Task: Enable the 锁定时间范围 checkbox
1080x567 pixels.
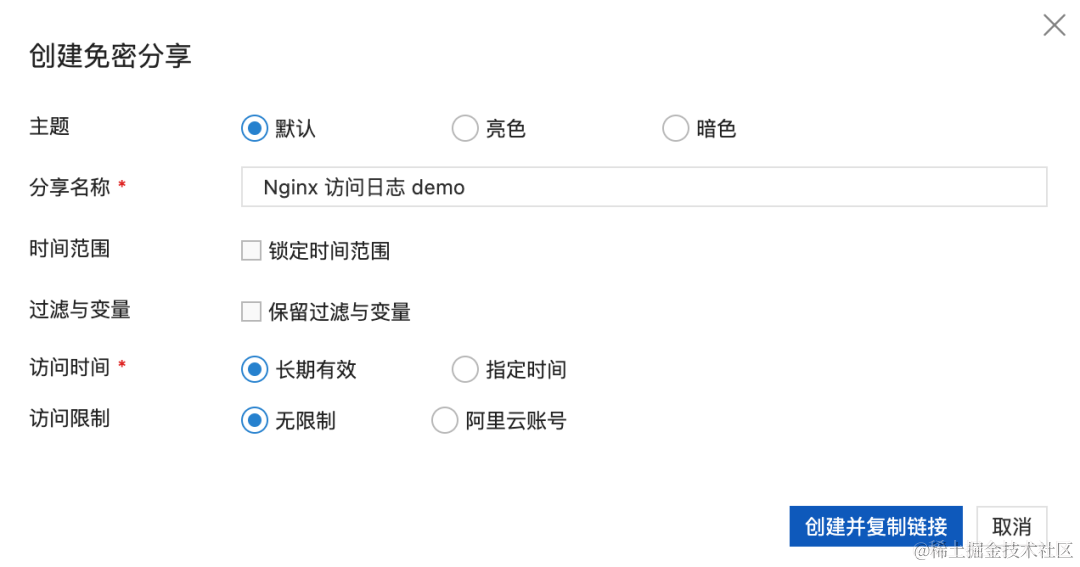Action: pyautogui.click(x=251, y=251)
